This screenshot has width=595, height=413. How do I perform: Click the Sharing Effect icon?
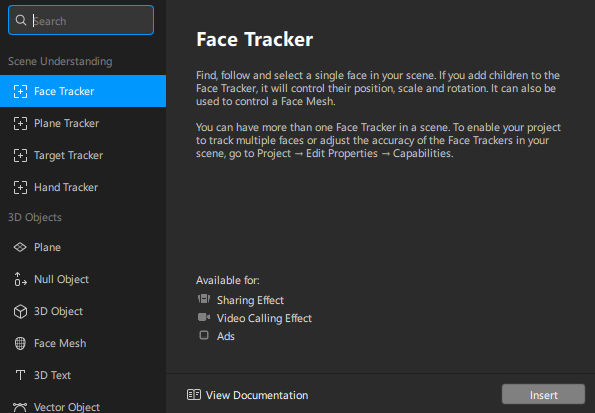[204, 299]
